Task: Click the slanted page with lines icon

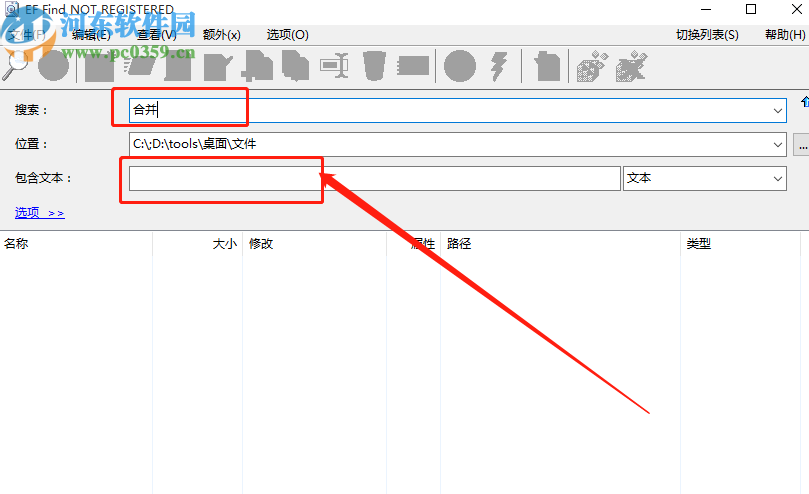Action: pos(141,65)
